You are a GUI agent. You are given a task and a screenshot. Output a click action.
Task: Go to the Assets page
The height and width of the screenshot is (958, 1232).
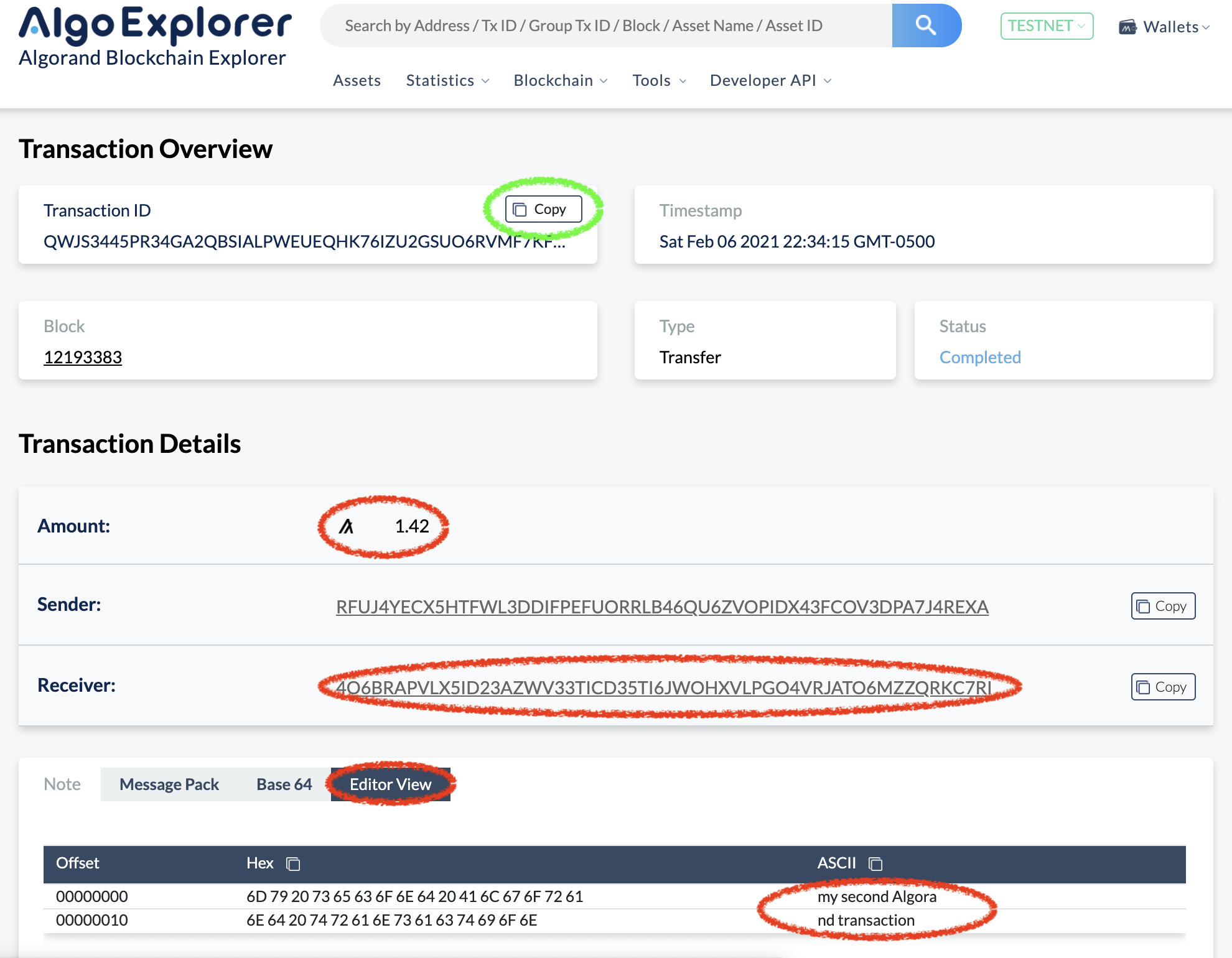(357, 80)
